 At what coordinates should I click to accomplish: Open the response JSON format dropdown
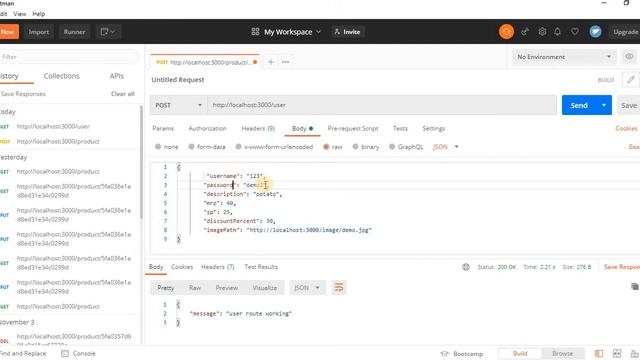[307, 288]
